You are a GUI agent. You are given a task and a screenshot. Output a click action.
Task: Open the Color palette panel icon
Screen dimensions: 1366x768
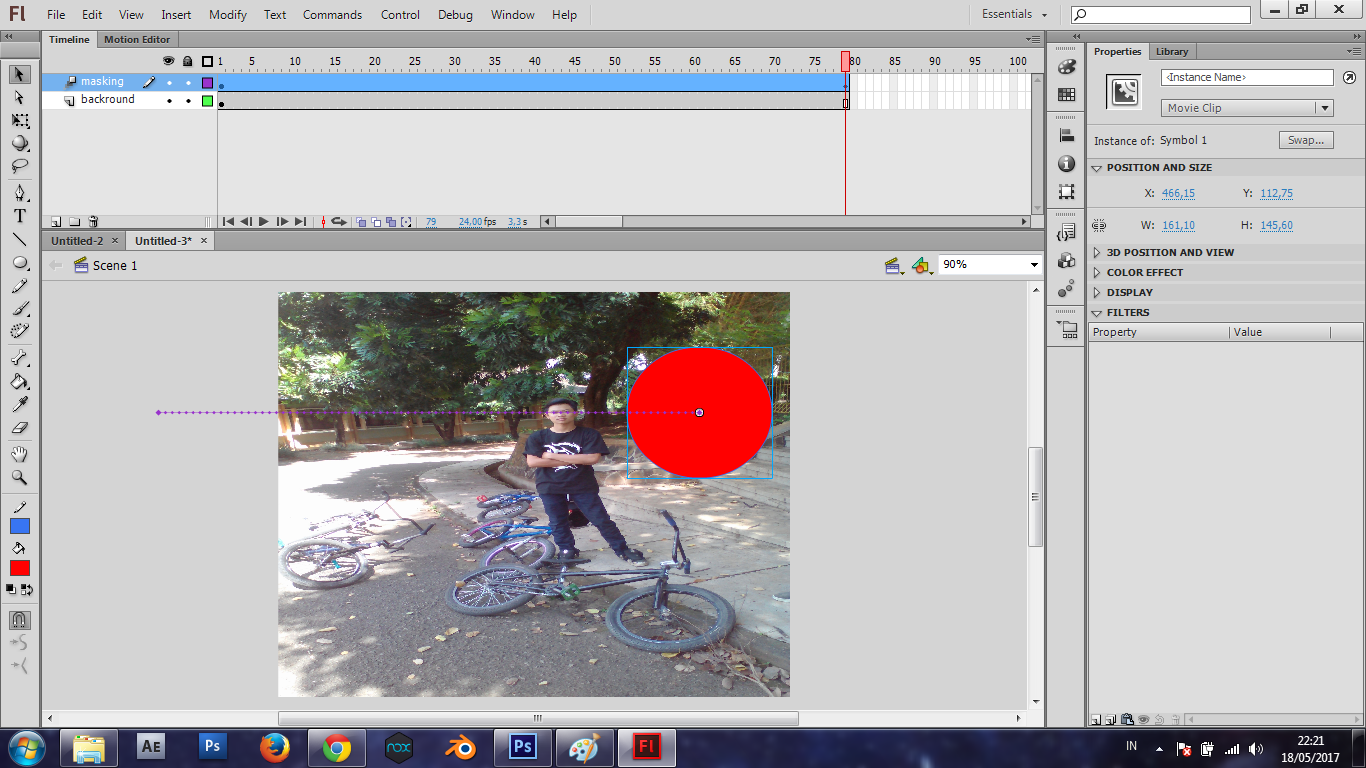point(1067,67)
